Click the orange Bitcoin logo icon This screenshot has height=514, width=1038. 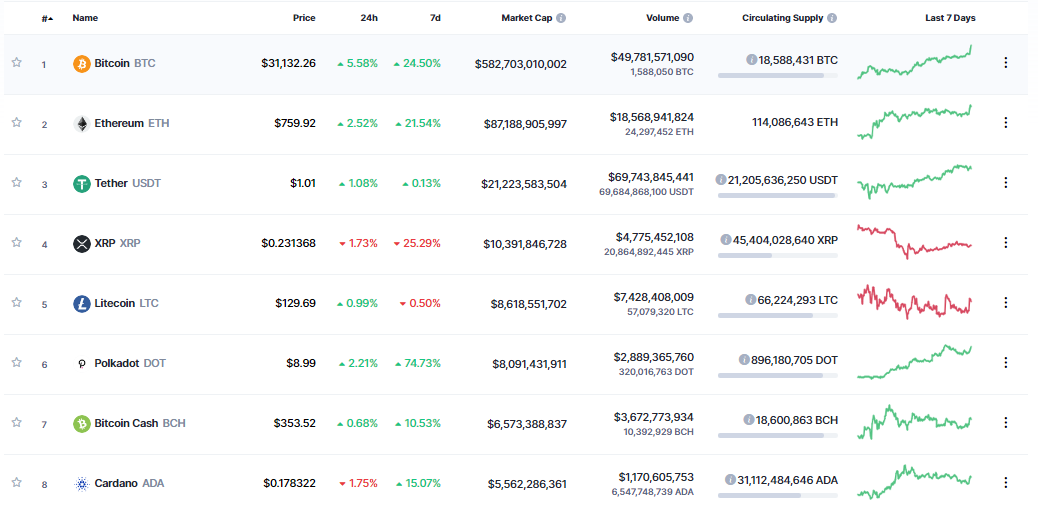tap(81, 64)
